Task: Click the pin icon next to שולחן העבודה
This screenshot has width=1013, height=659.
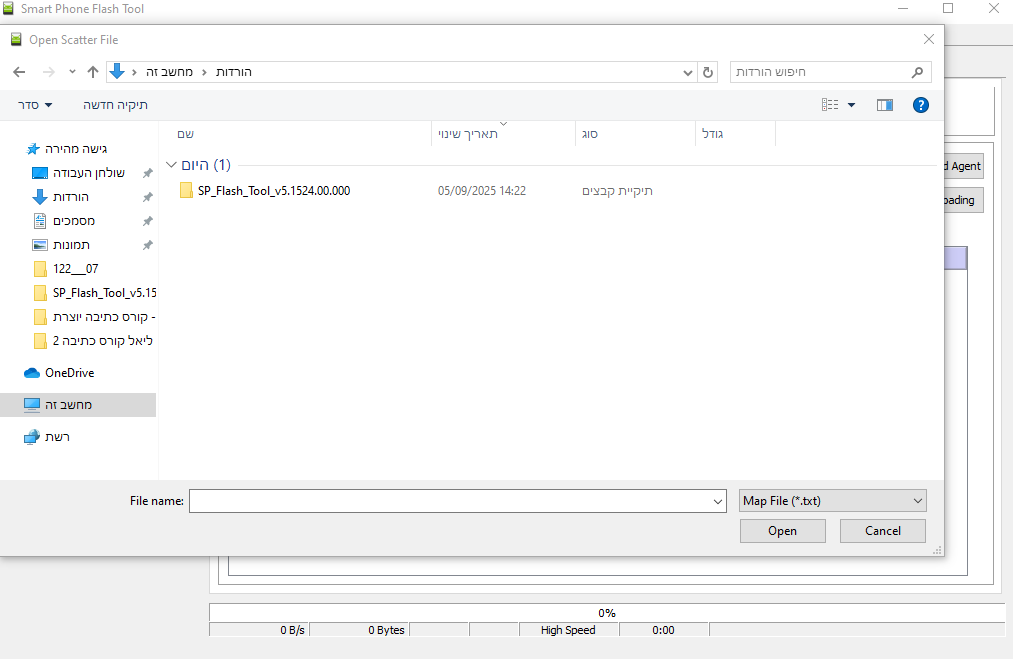Action: coord(147,173)
